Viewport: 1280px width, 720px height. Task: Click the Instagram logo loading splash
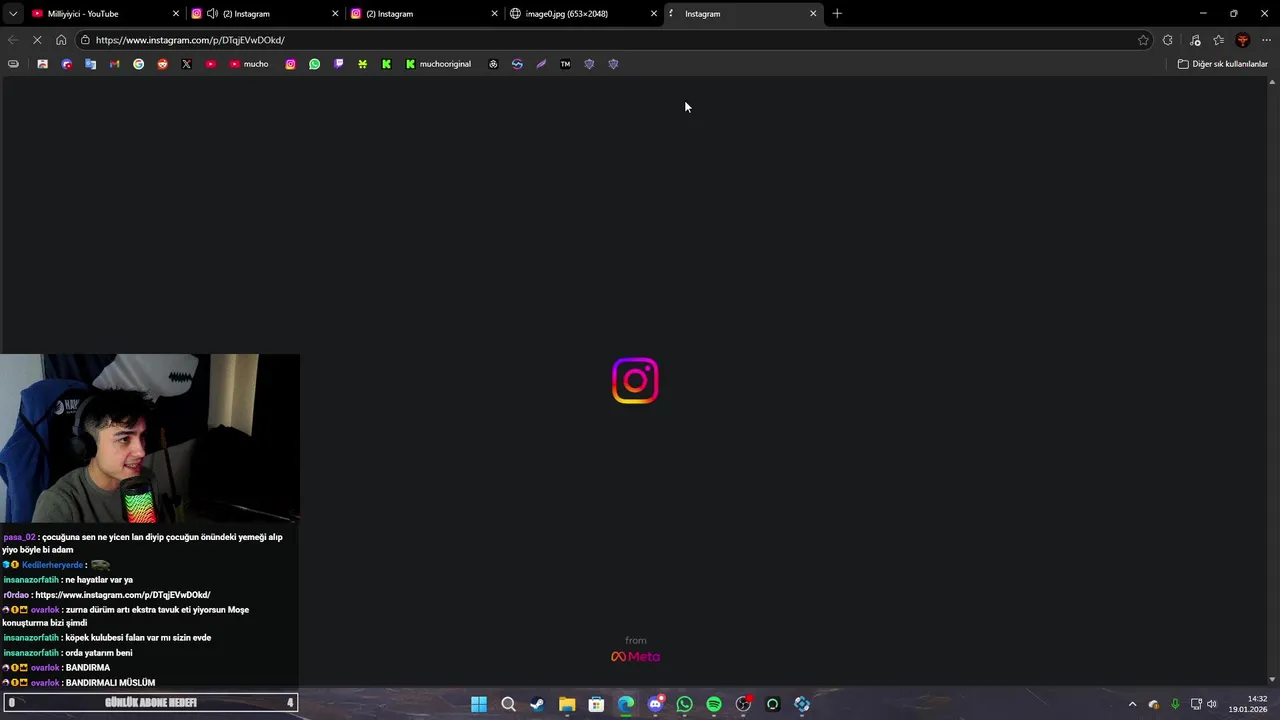pos(635,381)
